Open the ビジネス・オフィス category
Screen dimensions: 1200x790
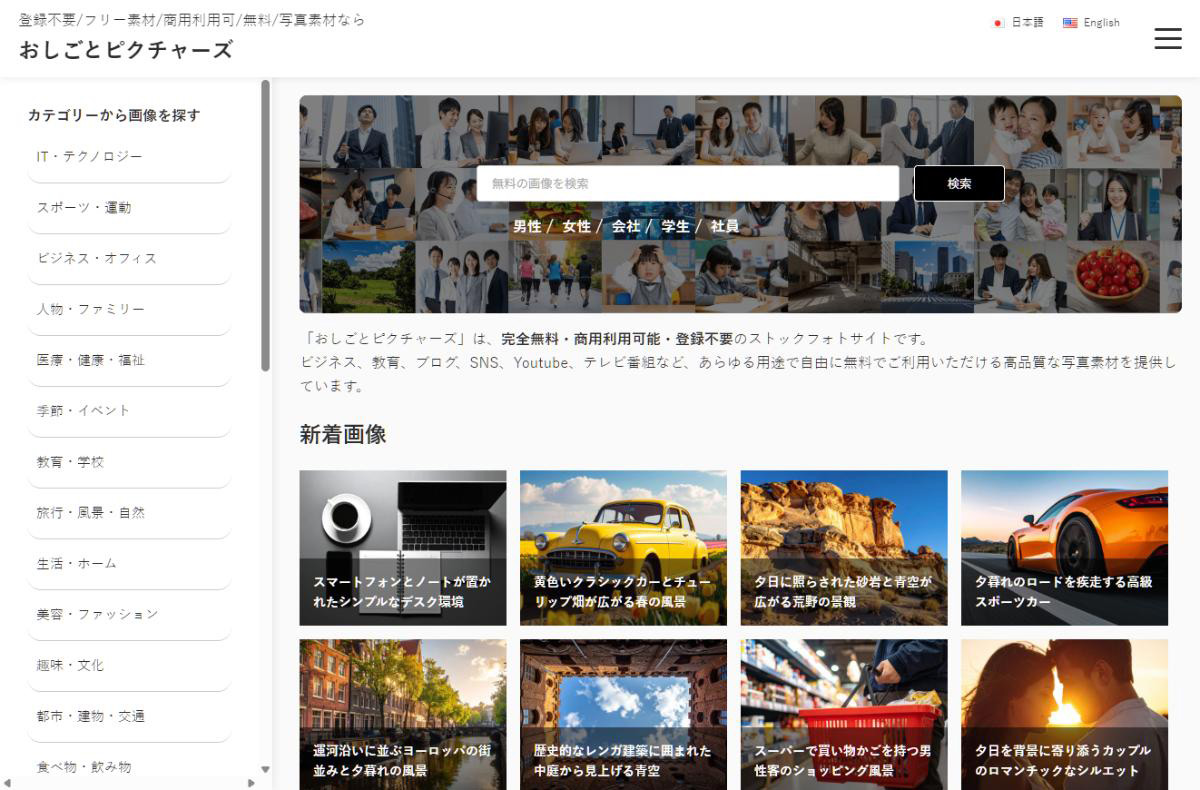129,259
